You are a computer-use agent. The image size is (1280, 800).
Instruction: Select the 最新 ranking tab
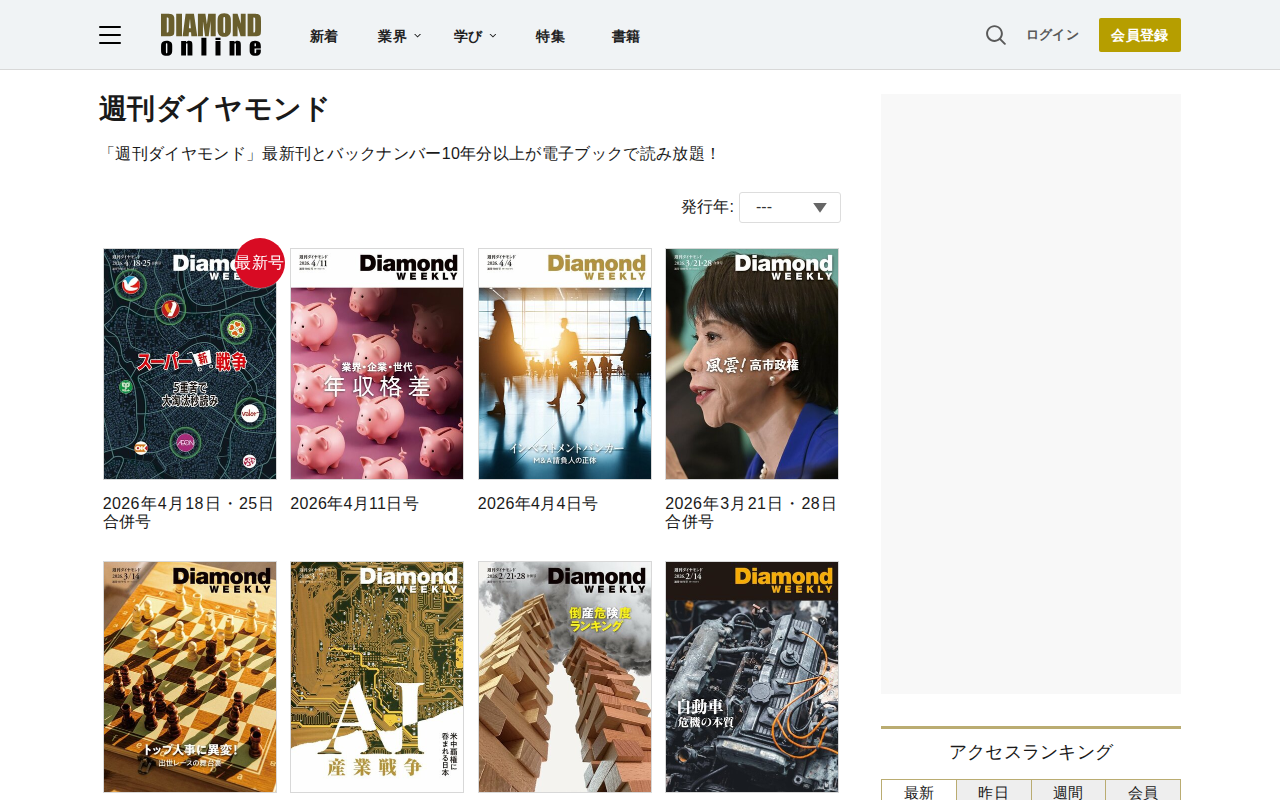click(x=919, y=791)
